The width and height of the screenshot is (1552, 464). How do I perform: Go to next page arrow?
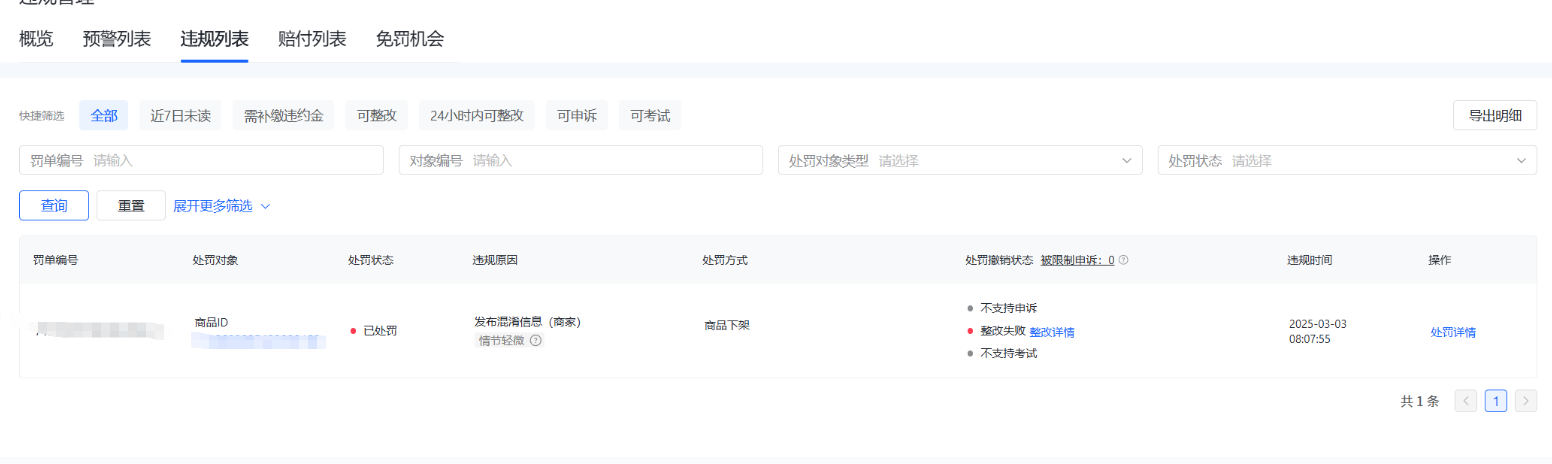click(x=1525, y=401)
